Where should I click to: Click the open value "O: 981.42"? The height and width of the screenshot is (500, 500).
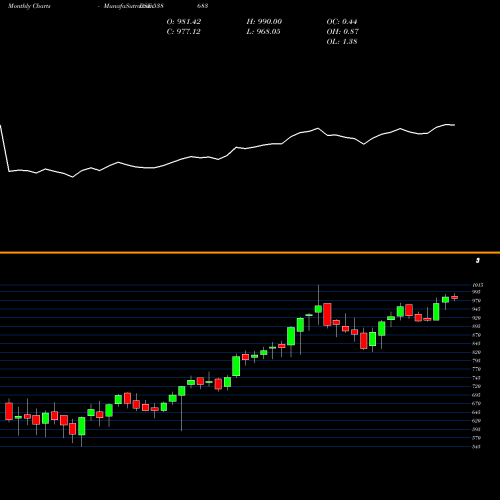point(184,22)
